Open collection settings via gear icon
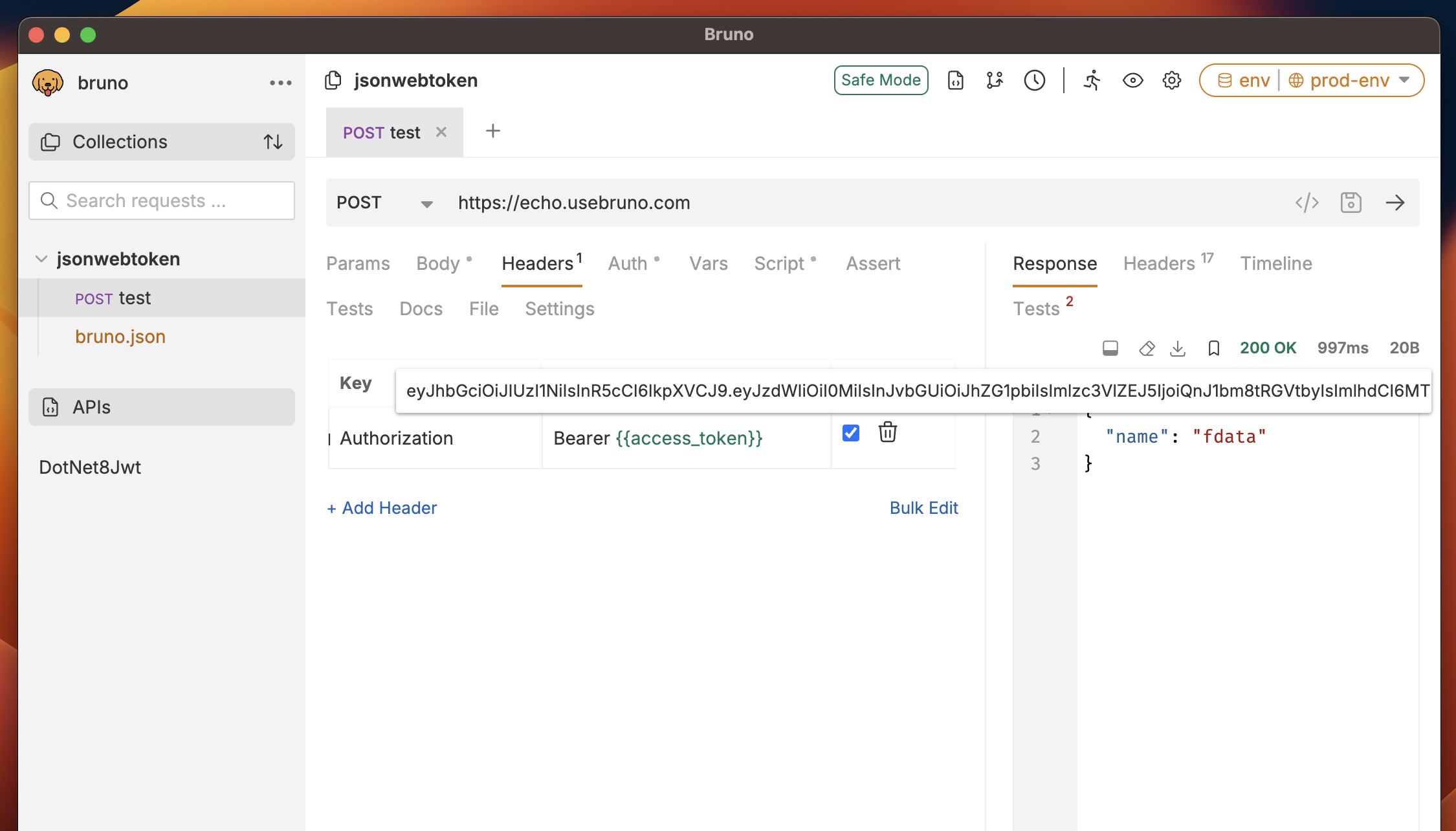The height and width of the screenshot is (831, 1456). click(x=1171, y=80)
